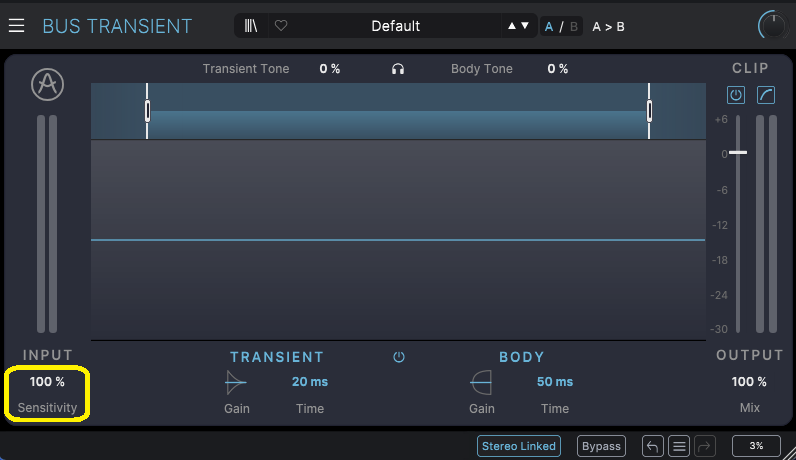This screenshot has width=796, height=460.
Task: Open the hamburger main menu
Action: [x=17, y=26]
